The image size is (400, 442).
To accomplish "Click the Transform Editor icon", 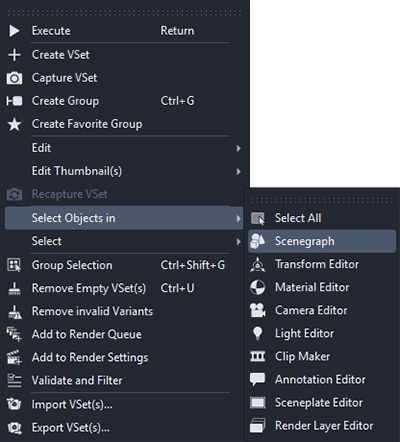I will click(258, 264).
